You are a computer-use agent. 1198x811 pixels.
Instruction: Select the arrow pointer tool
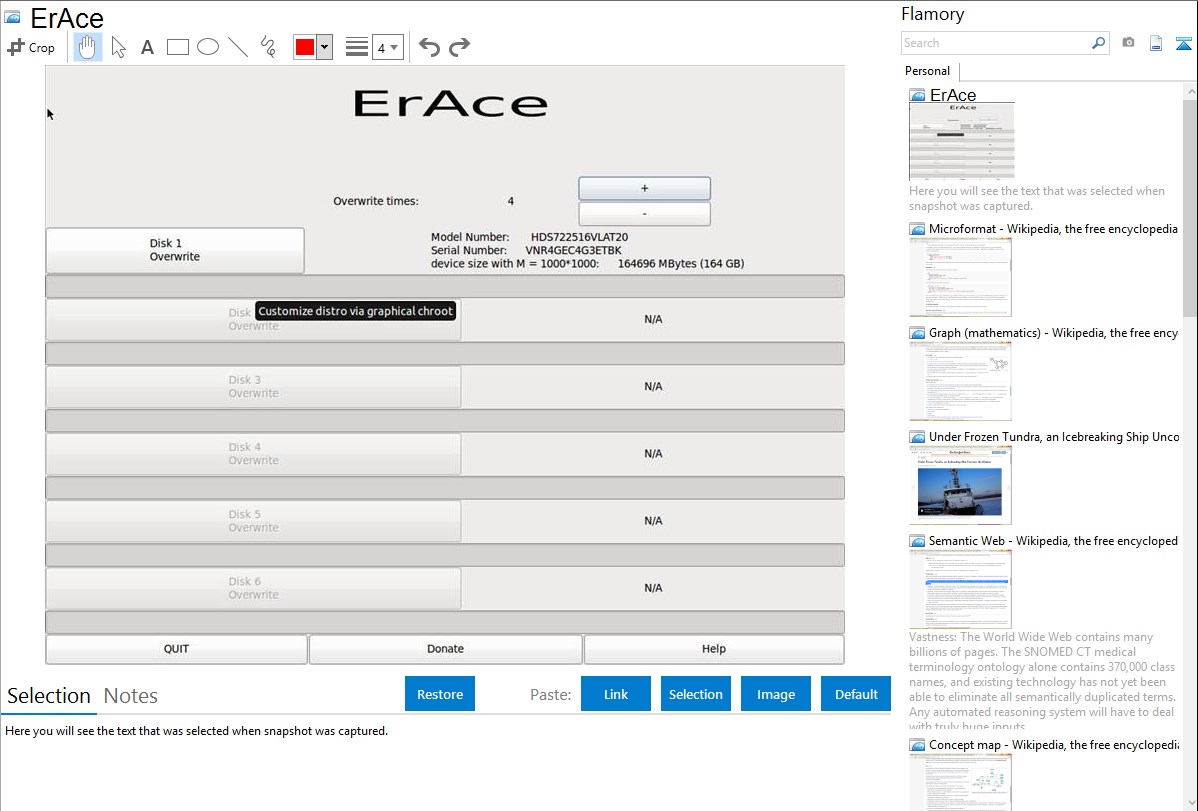pos(118,47)
